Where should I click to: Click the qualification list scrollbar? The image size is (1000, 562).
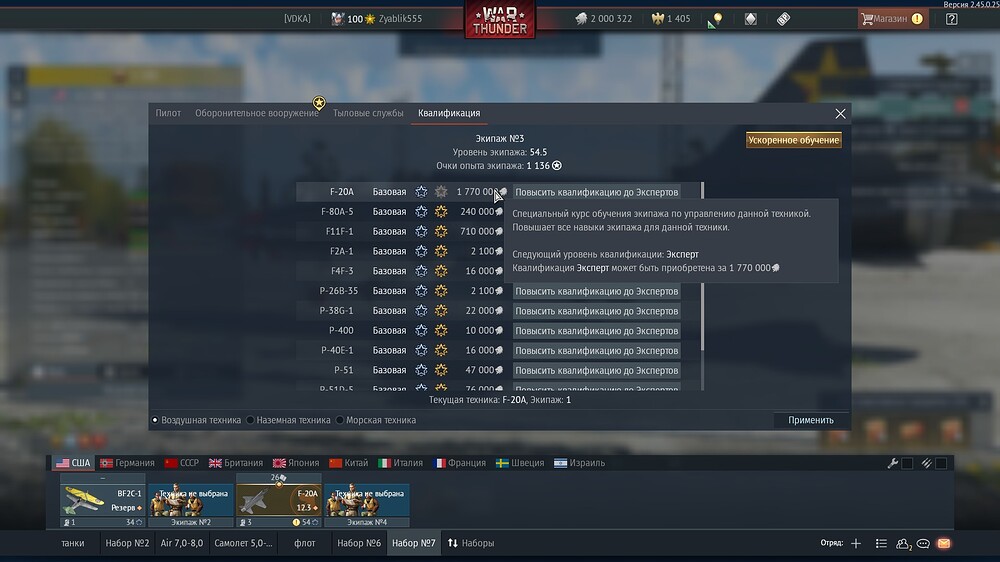702,266
